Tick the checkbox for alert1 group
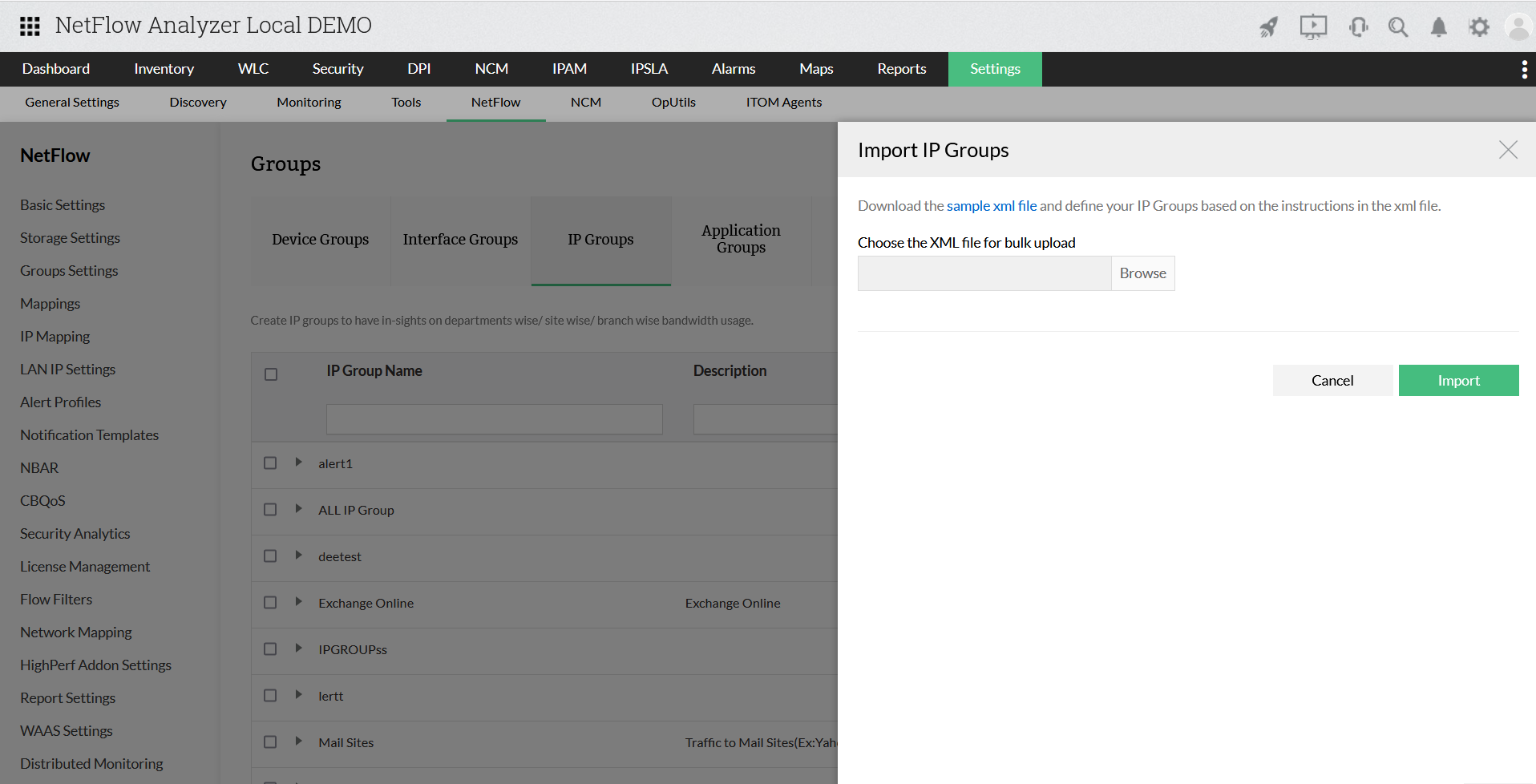The height and width of the screenshot is (784, 1536). coord(270,463)
